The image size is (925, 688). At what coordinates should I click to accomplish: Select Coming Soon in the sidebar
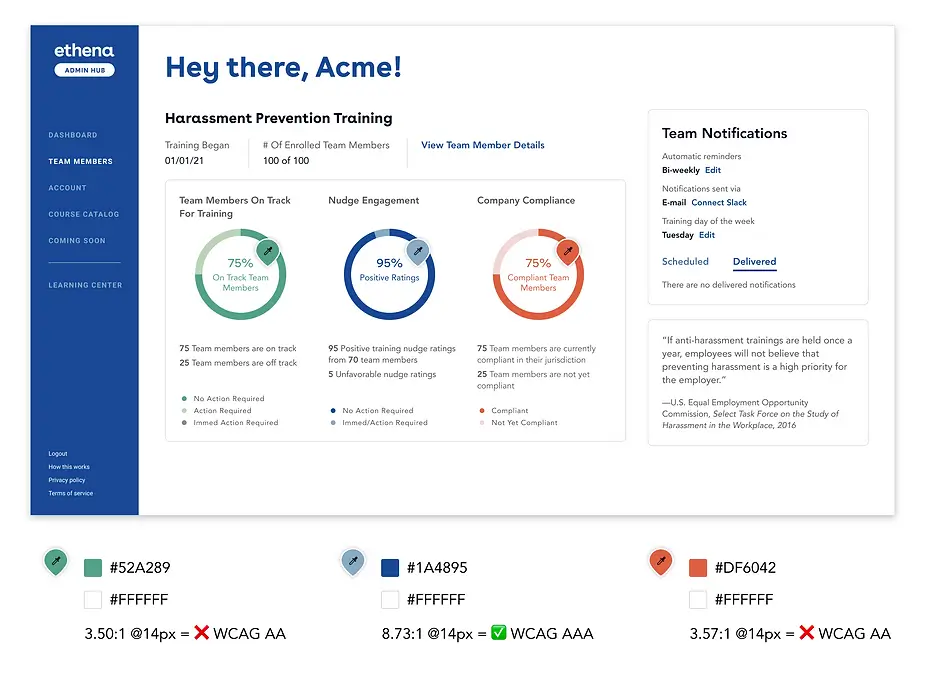pos(77,241)
